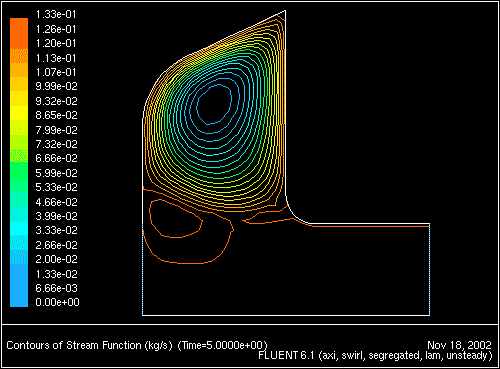Image resolution: width=500 pixels, height=369 pixels.
Task: Click the orange line along the right channel wall
Action: pyautogui.click(x=370, y=226)
